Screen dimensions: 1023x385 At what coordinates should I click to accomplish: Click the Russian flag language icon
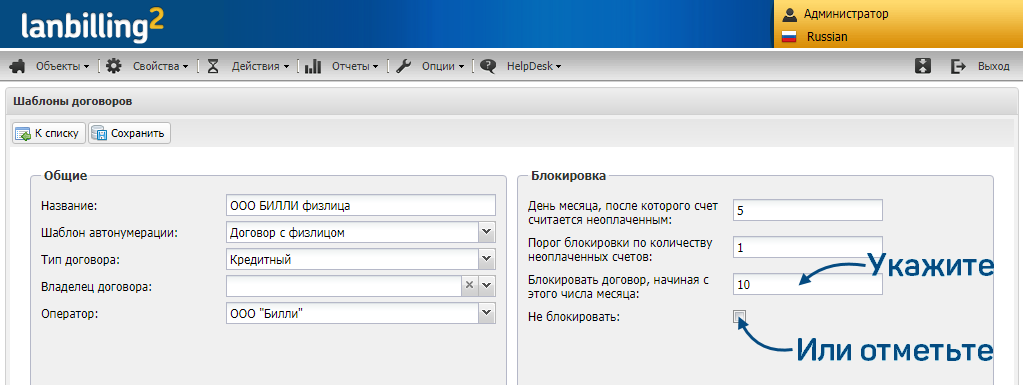click(789, 37)
